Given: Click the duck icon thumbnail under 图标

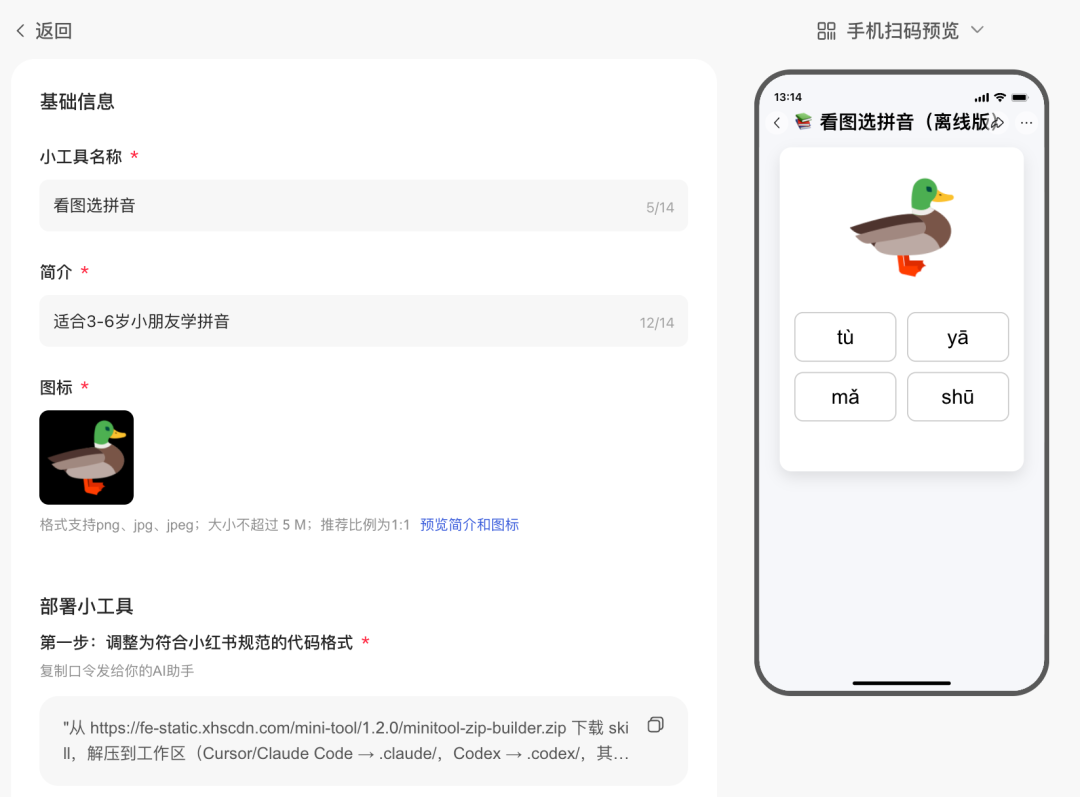Looking at the screenshot, I should [x=87, y=457].
